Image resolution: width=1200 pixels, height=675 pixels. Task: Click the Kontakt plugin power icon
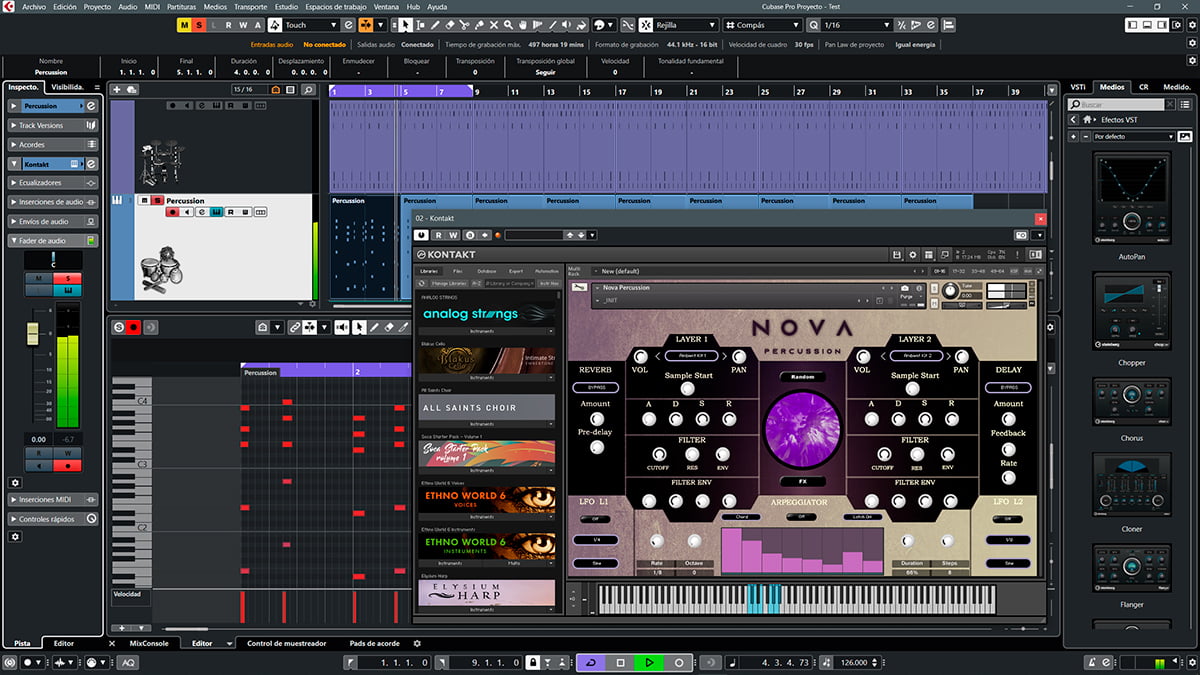[x=423, y=235]
